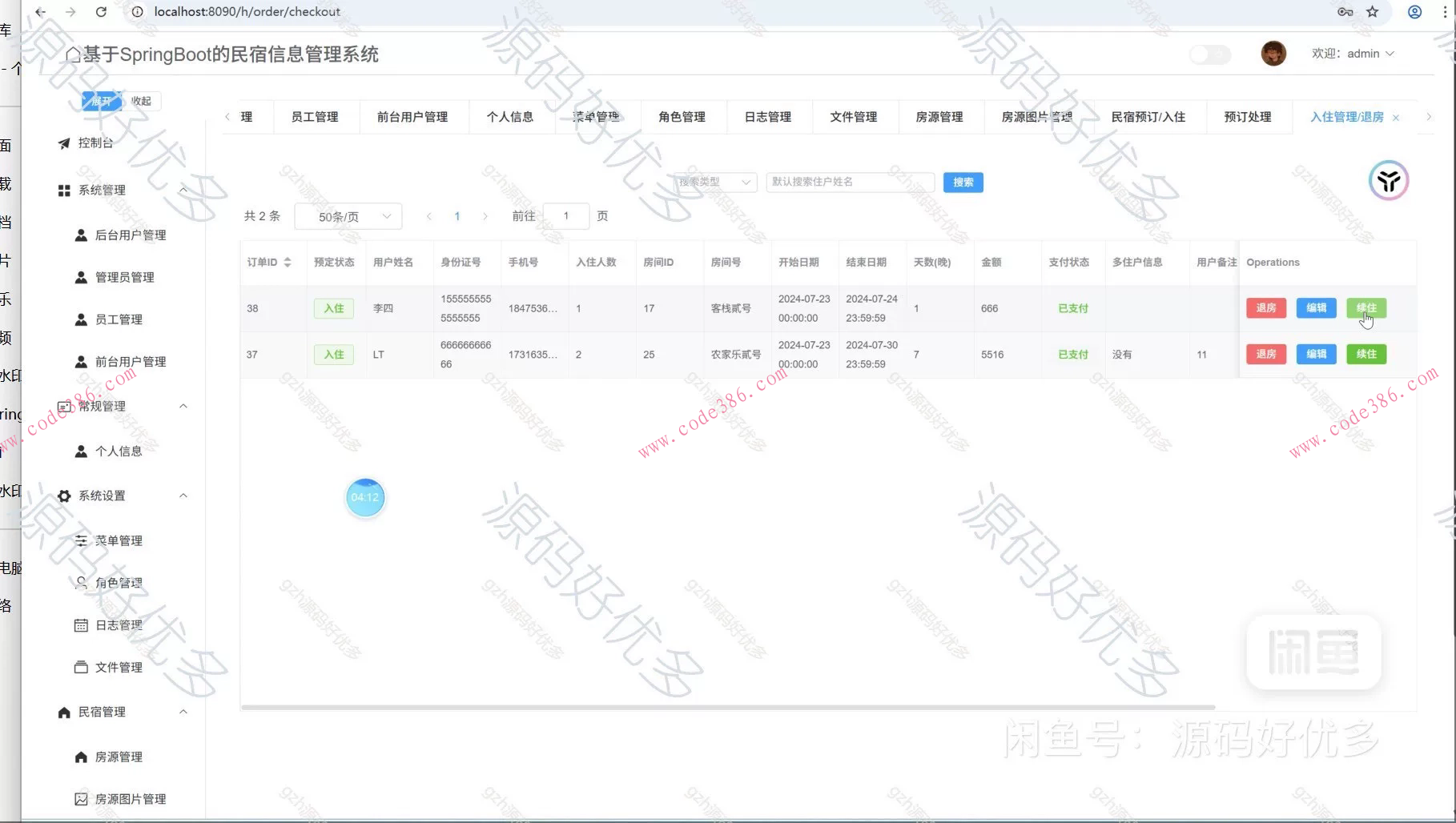
Task: Open the colorful Y floating assistant icon
Action: pyautogui.click(x=1388, y=180)
